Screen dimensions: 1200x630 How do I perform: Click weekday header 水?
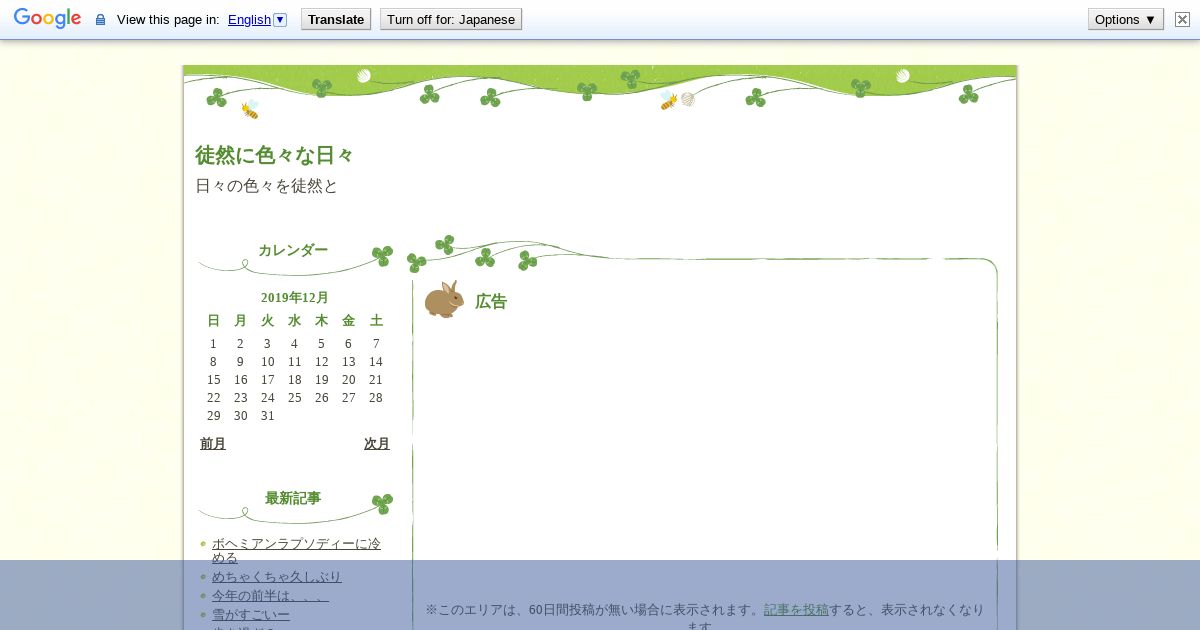click(x=295, y=320)
